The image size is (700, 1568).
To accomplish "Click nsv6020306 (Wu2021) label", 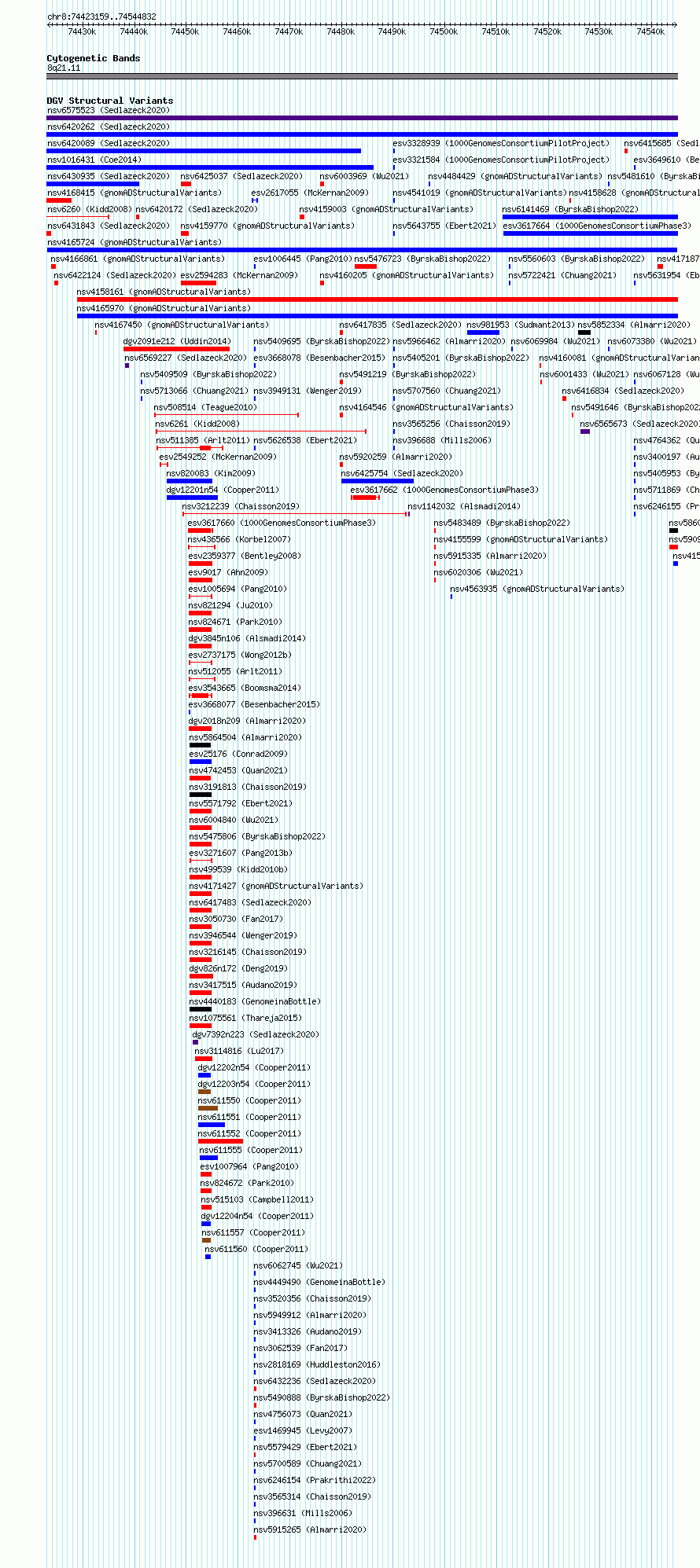I will click(x=478, y=572).
